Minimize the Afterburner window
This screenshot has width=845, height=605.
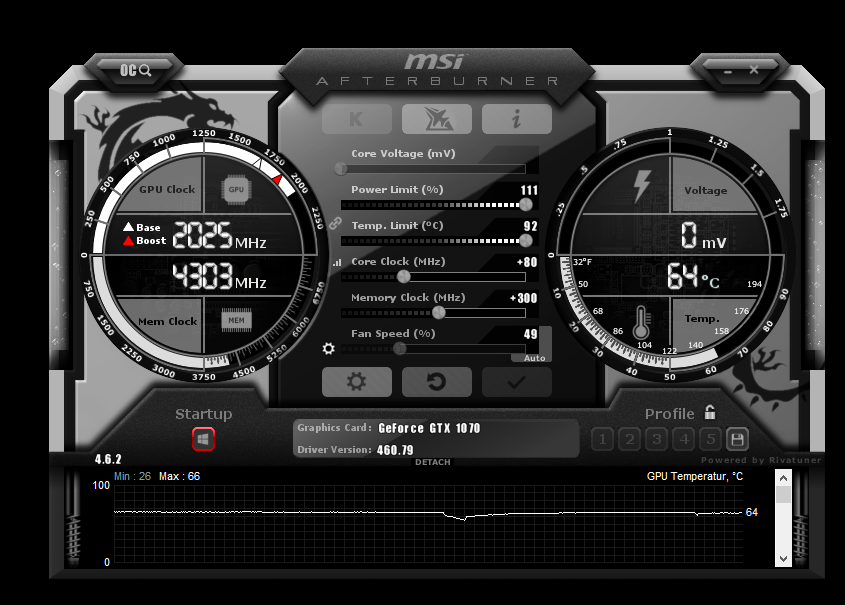pos(728,72)
